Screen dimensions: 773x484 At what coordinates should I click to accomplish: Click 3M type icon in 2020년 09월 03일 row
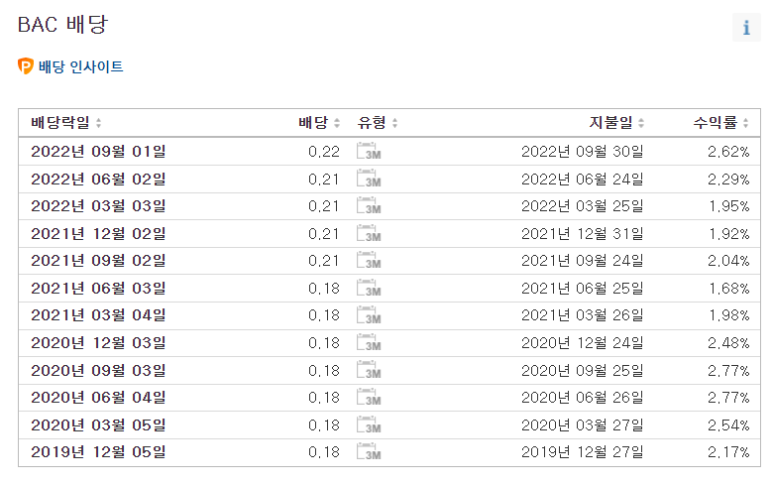click(x=369, y=370)
